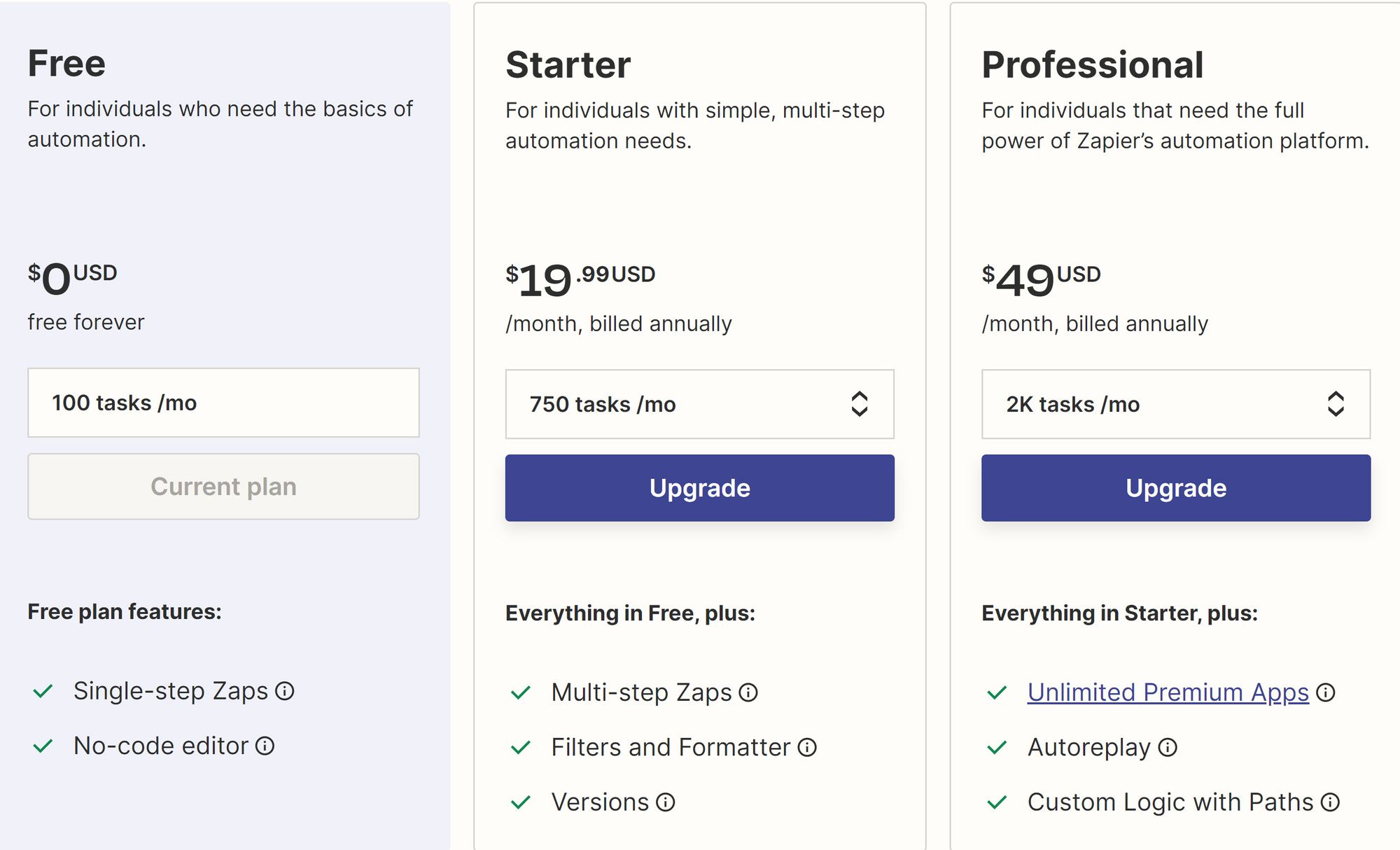Open info icon next to Autoreplay

(1167, 747)
